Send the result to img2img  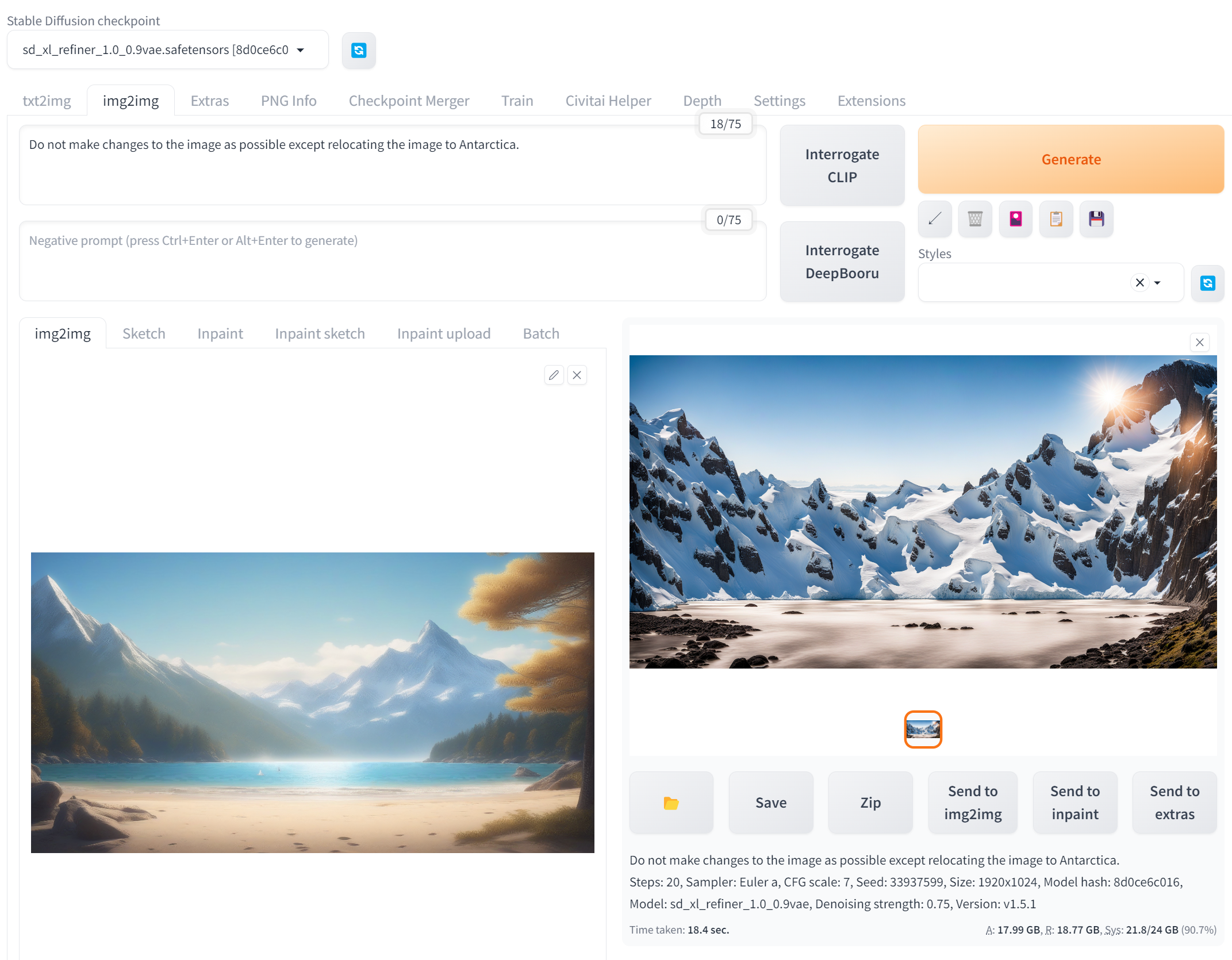pyautogui.click(x=973, y=802)
